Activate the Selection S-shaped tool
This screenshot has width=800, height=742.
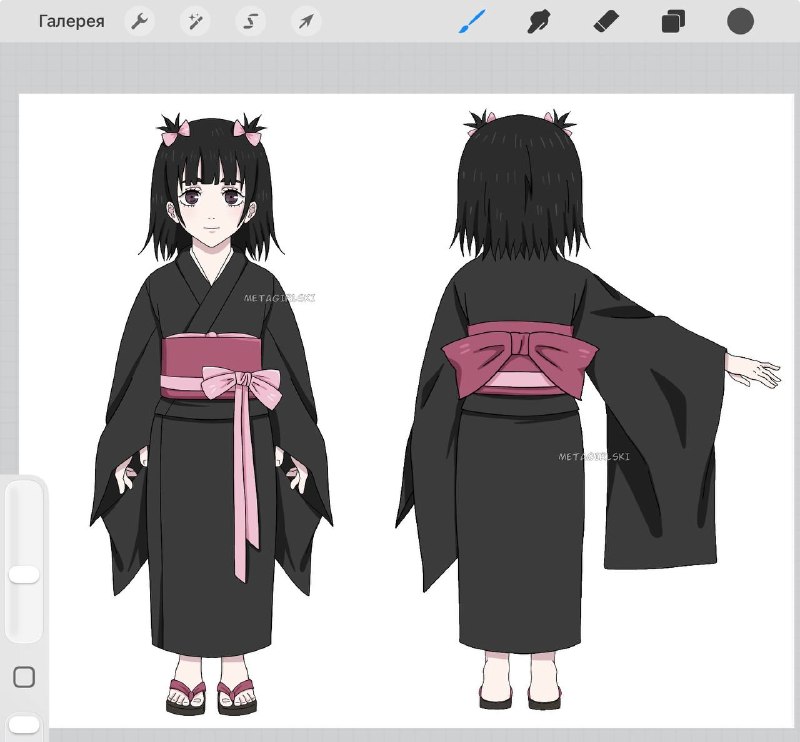click(x=250, y=21)
